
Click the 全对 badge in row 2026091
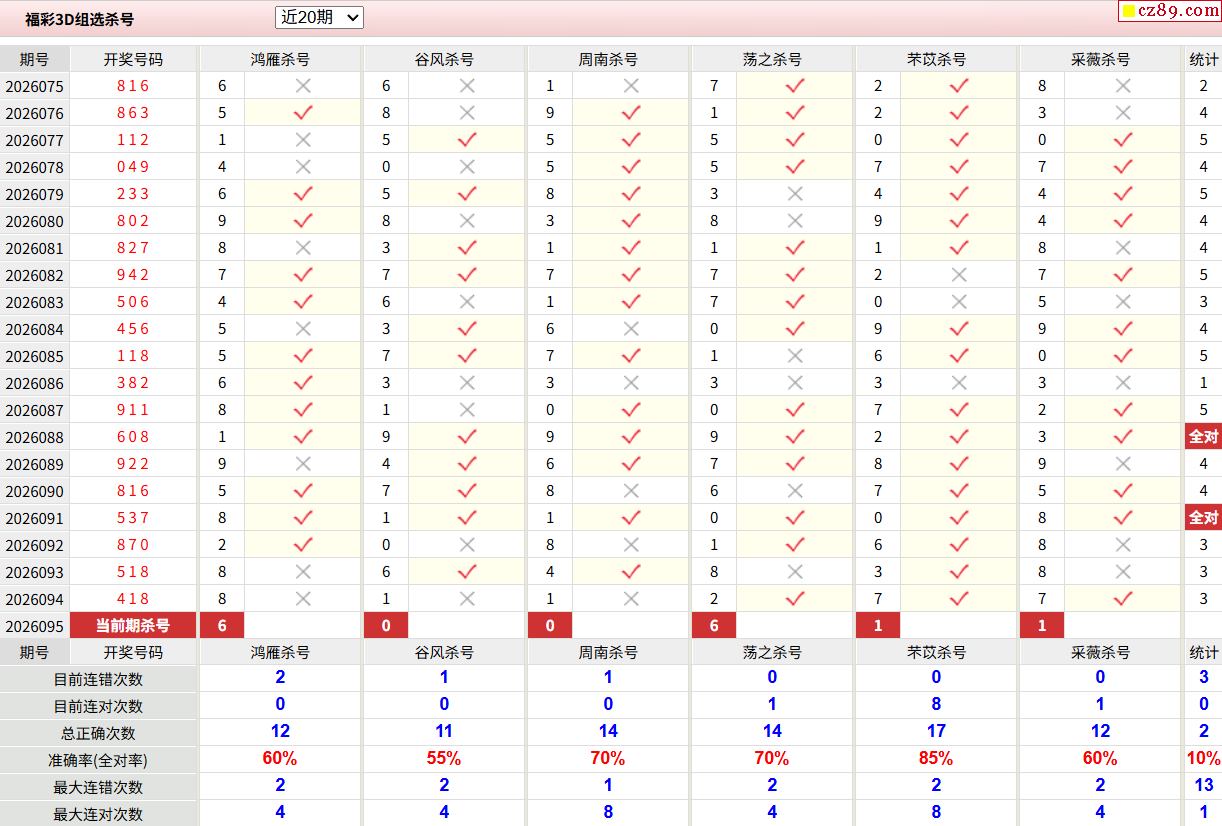(1203, 518)
